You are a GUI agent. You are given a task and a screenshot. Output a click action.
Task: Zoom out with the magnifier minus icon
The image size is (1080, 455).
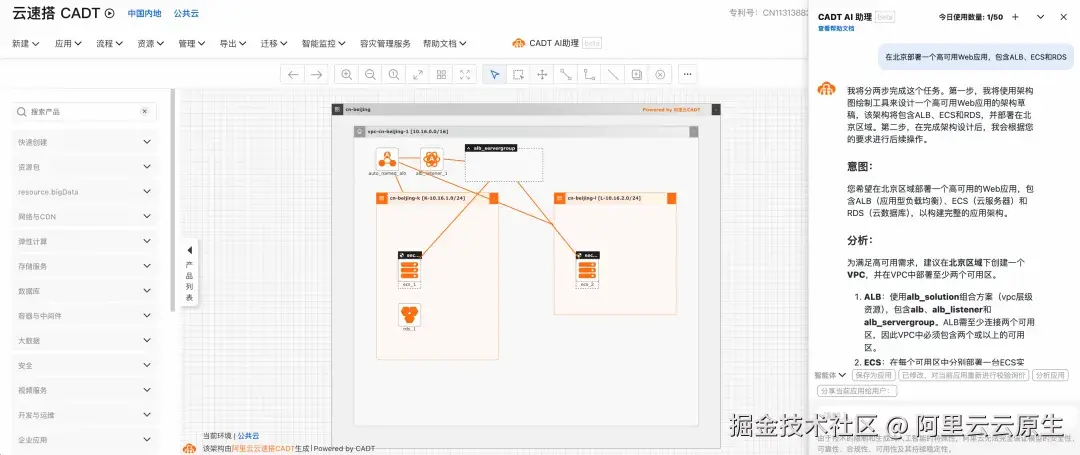[x=370, y=74]
